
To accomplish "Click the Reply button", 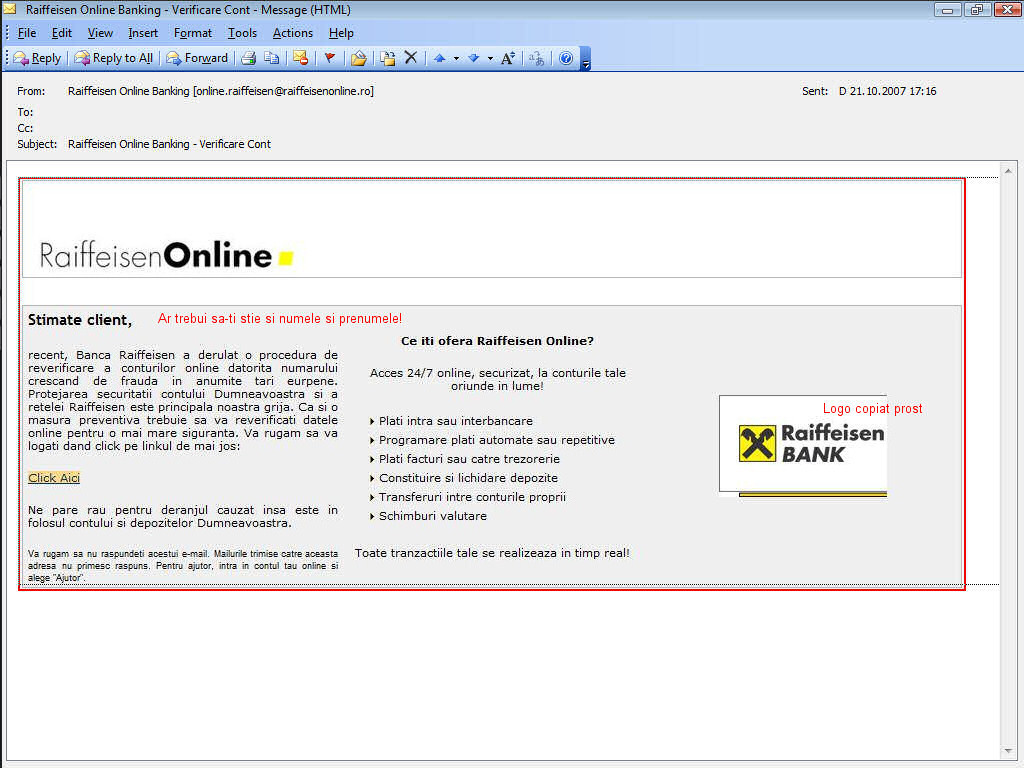I will [x=37, y=58].
